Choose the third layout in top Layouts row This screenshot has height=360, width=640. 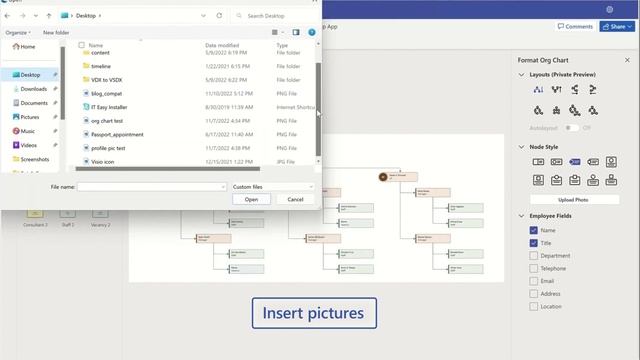[575, 89]
